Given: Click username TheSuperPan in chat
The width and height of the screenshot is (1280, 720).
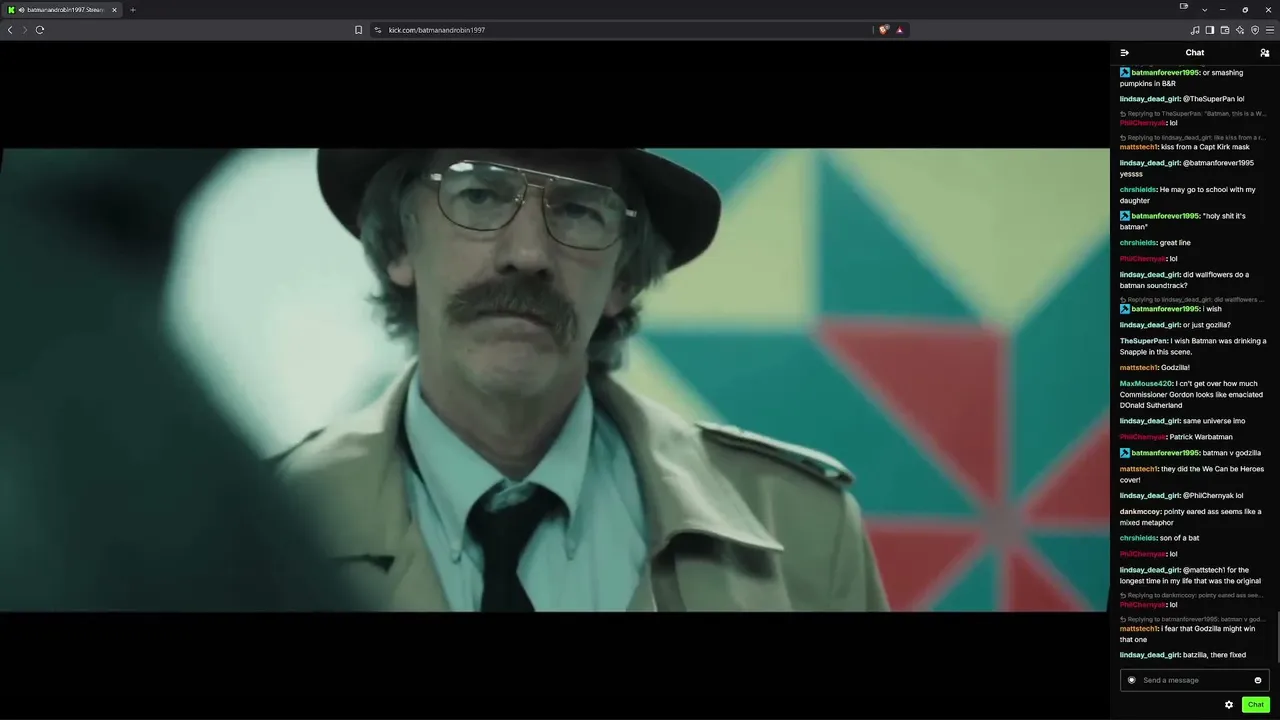Looking at the screenshot, I should click(1144, 341).
